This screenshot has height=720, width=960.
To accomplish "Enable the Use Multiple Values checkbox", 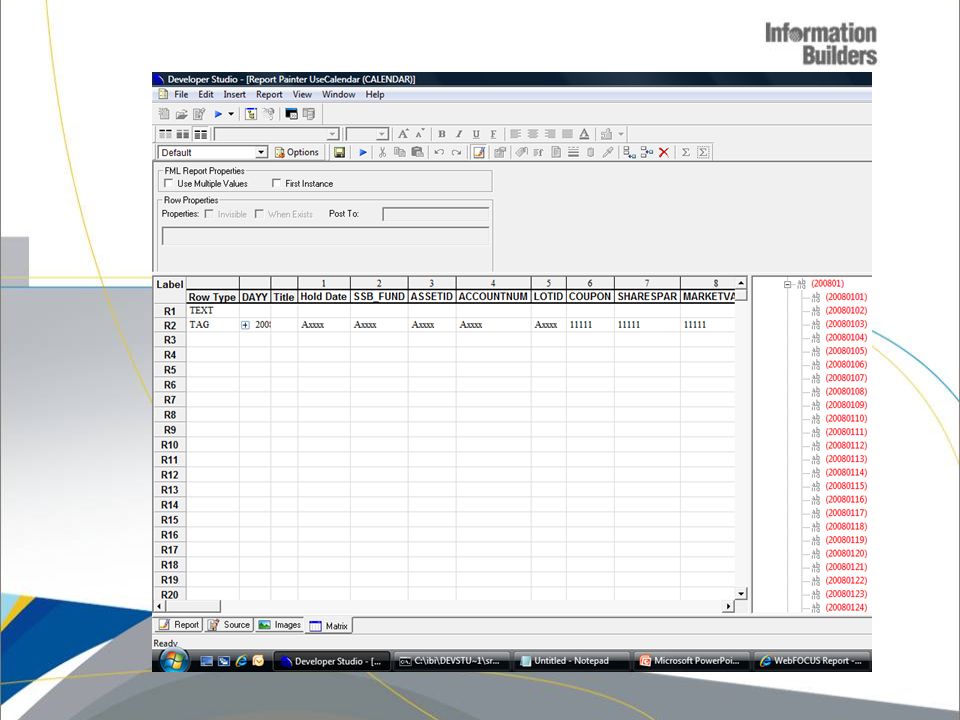I will (x=168, y=183).
